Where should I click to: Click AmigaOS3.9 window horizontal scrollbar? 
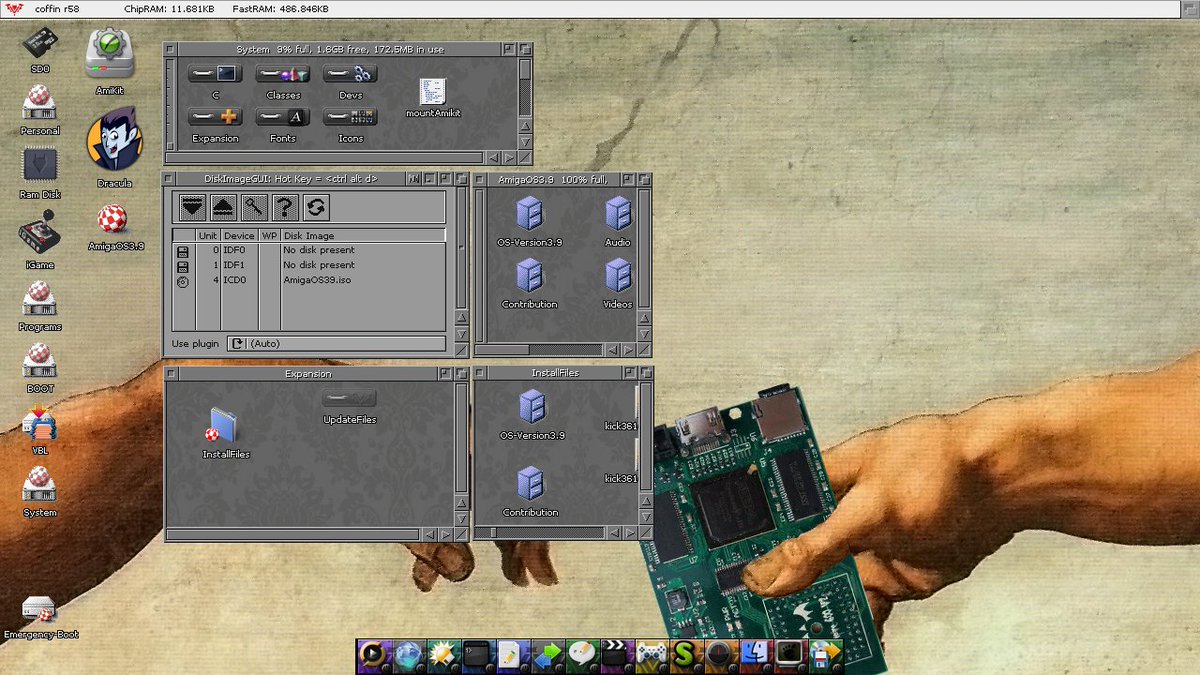tap(540, 349)
